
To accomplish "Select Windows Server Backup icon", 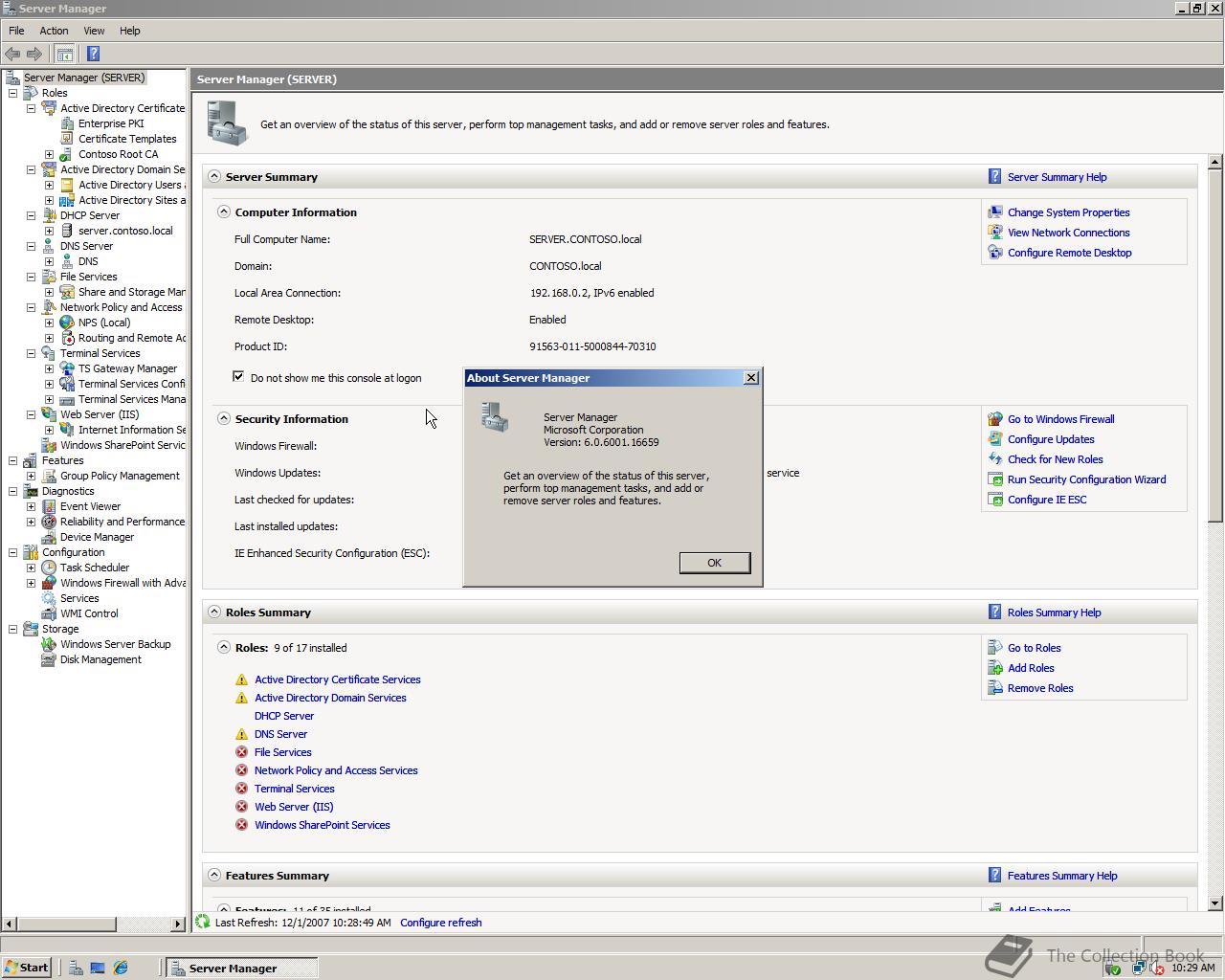I will [x=49, y=644].
